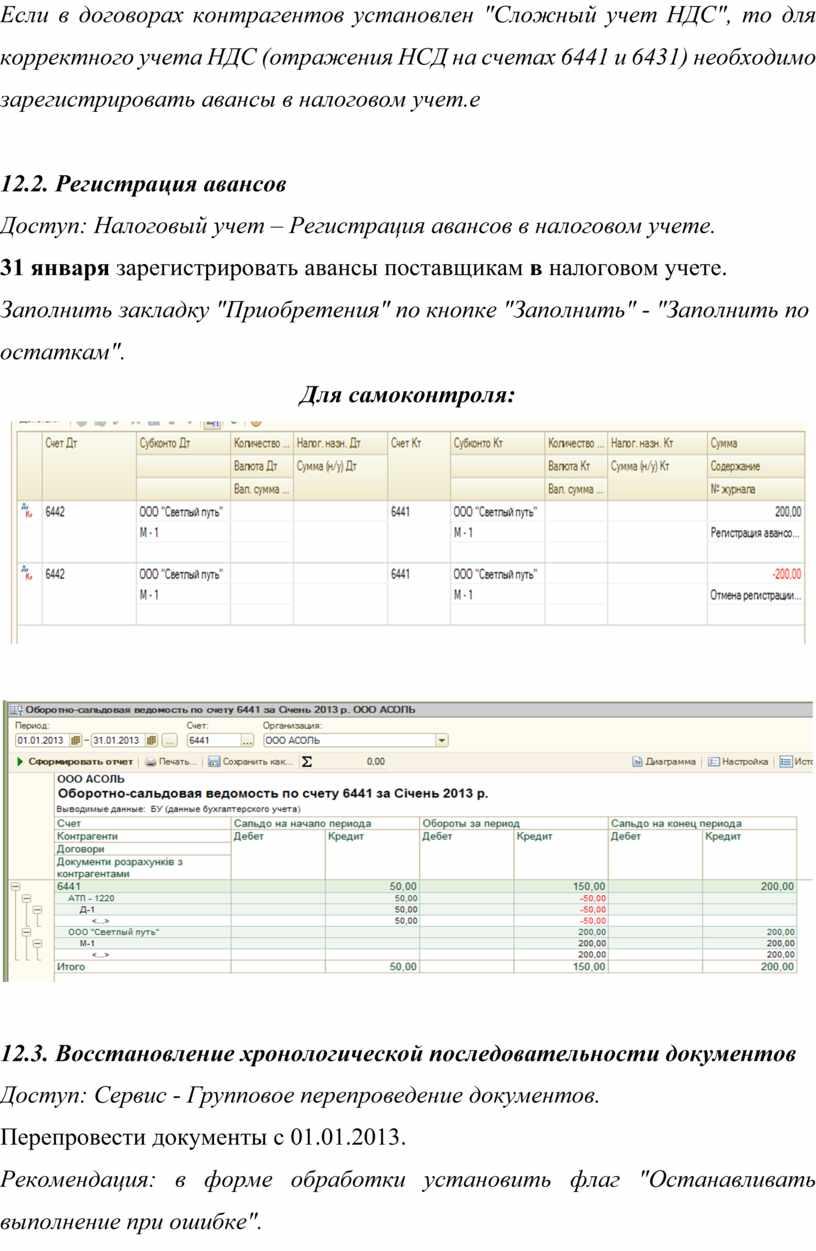816x1251 pixels.
Task: Click the Субконто Дт column header
Action: click(182, 443)
